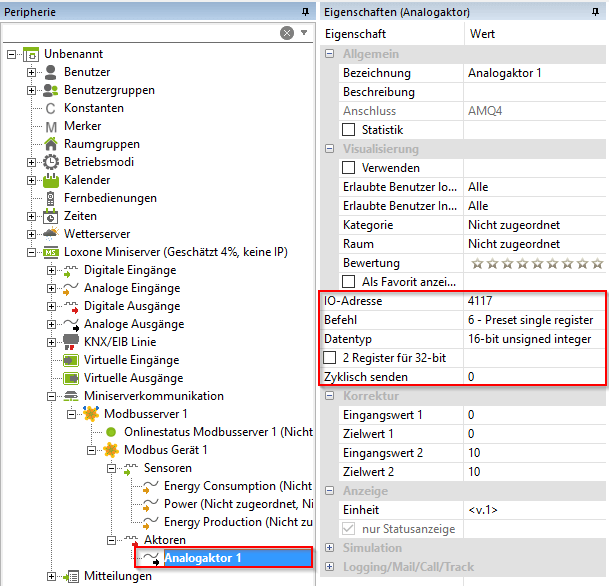The width and height of the screenshot is (609, 586).
Task: Enable 2 Register für 32-bit
Action: (x=331, y=358)
